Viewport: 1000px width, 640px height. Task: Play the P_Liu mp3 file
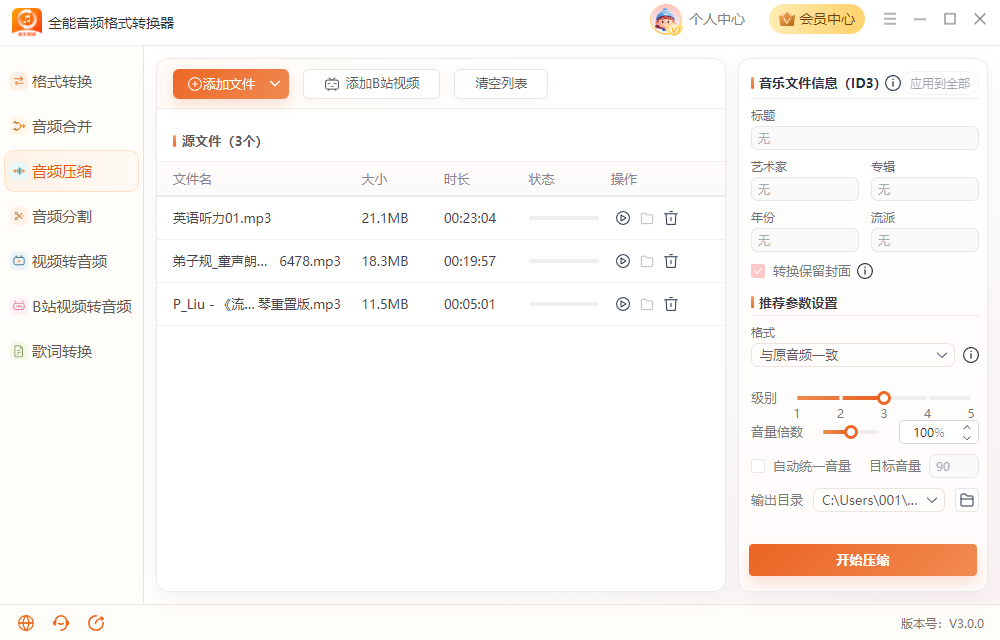(622, 304)
